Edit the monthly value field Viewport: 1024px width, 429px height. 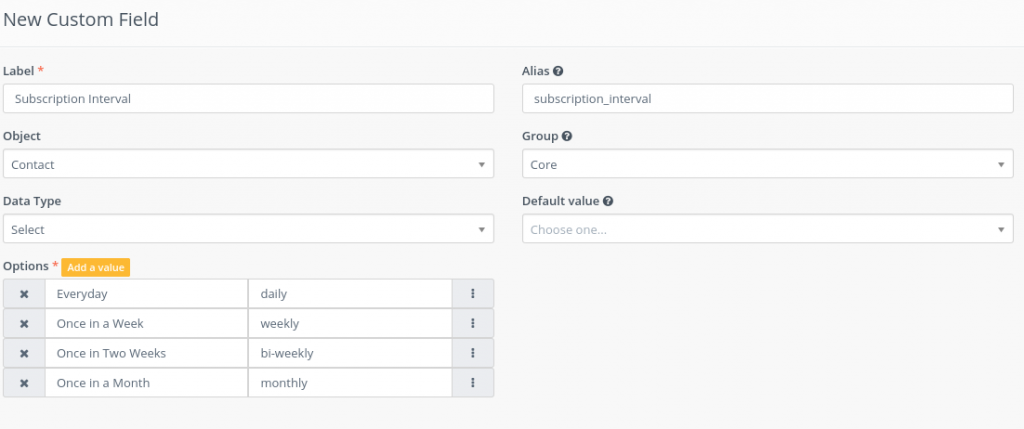(x=350, y=383)
